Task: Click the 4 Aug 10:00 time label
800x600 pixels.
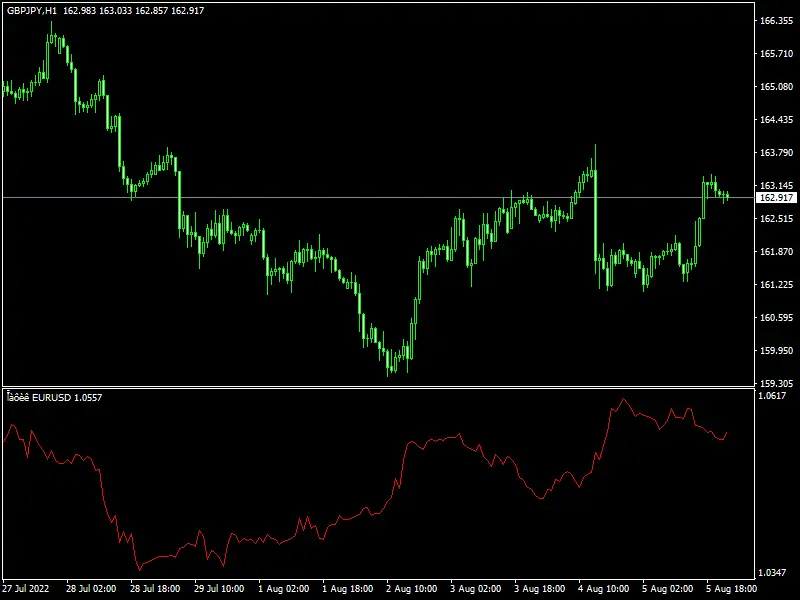Action: 604,588
